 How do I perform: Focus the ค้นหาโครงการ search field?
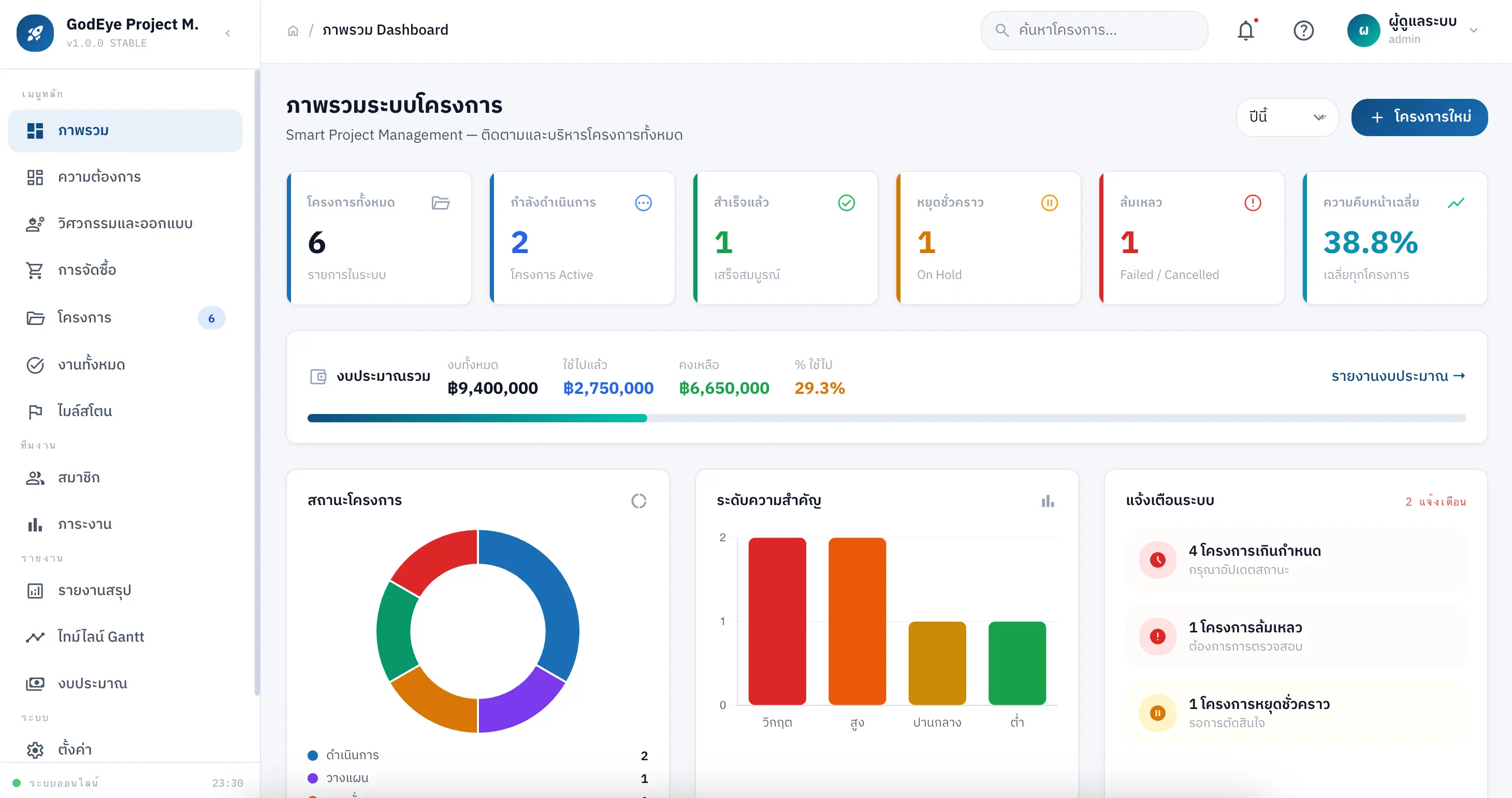pyautogui.click(x=1094, y=30)
